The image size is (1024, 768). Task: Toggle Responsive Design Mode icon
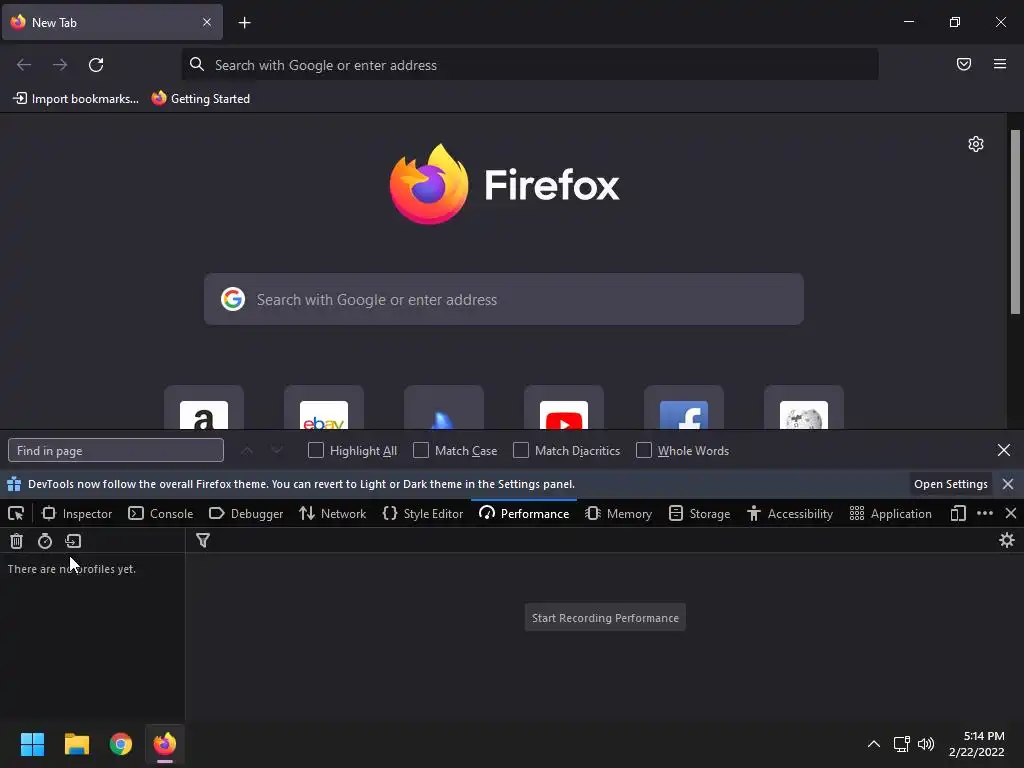958,514
